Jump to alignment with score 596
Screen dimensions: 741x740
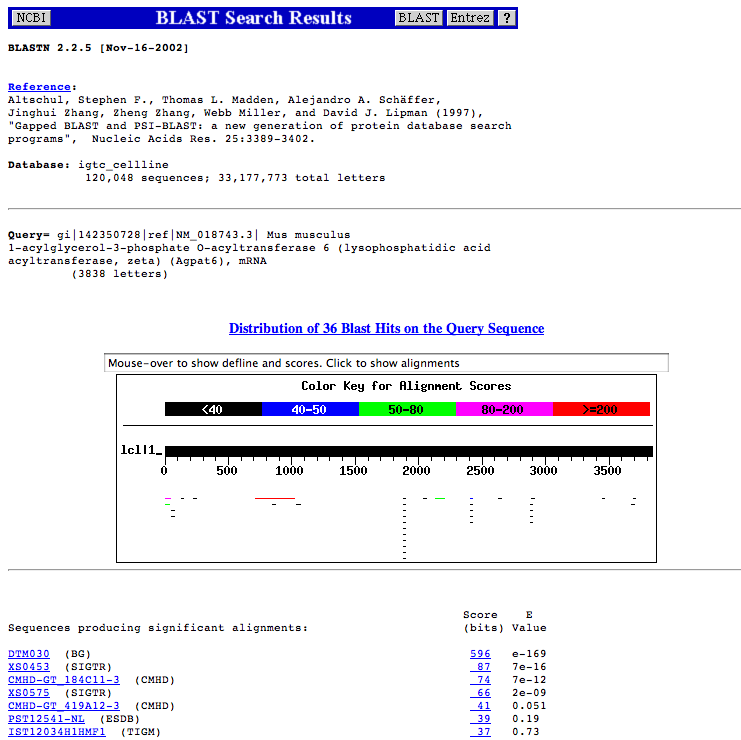pos(479,654)
